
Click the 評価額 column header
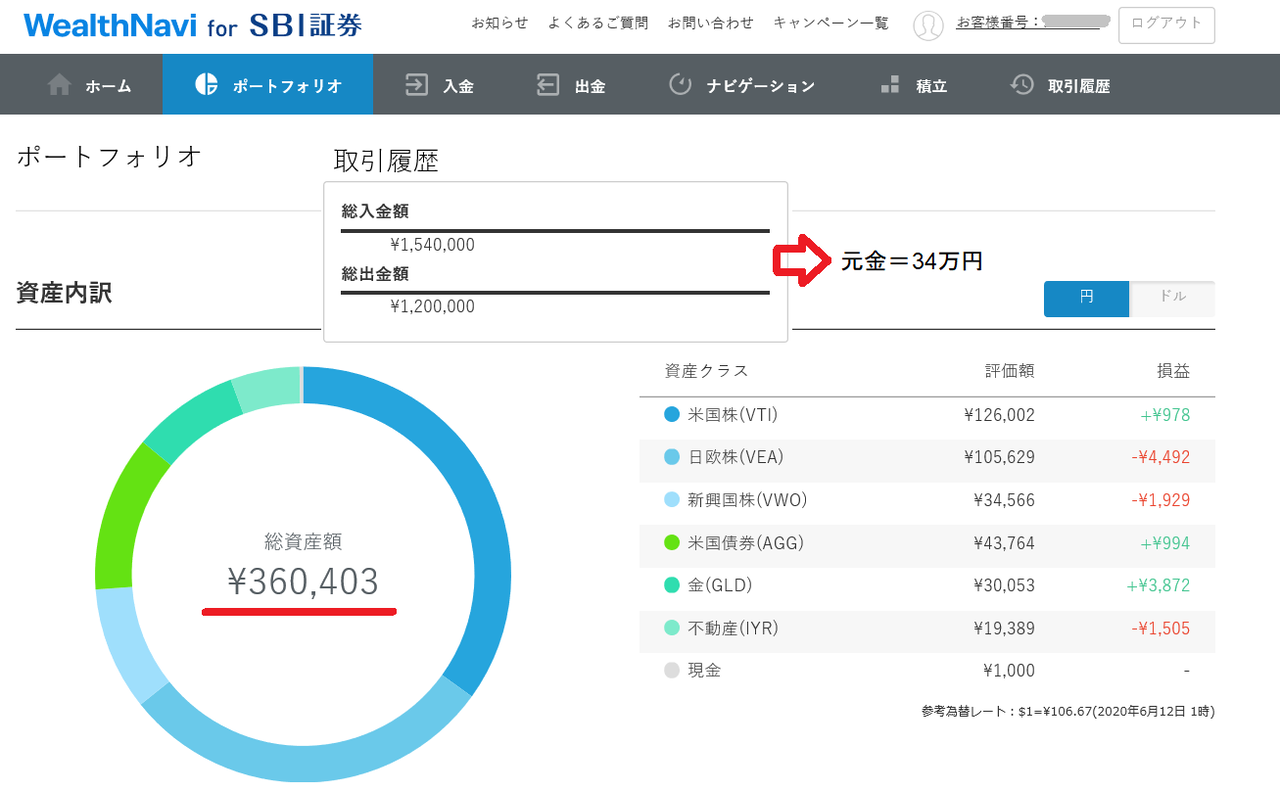point(1009,371)
